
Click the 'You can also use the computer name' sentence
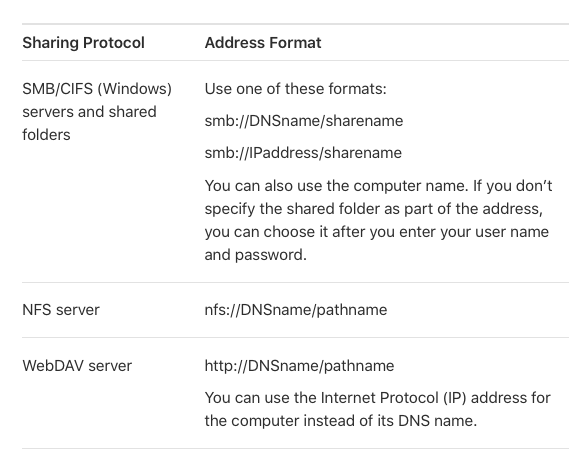336,186
